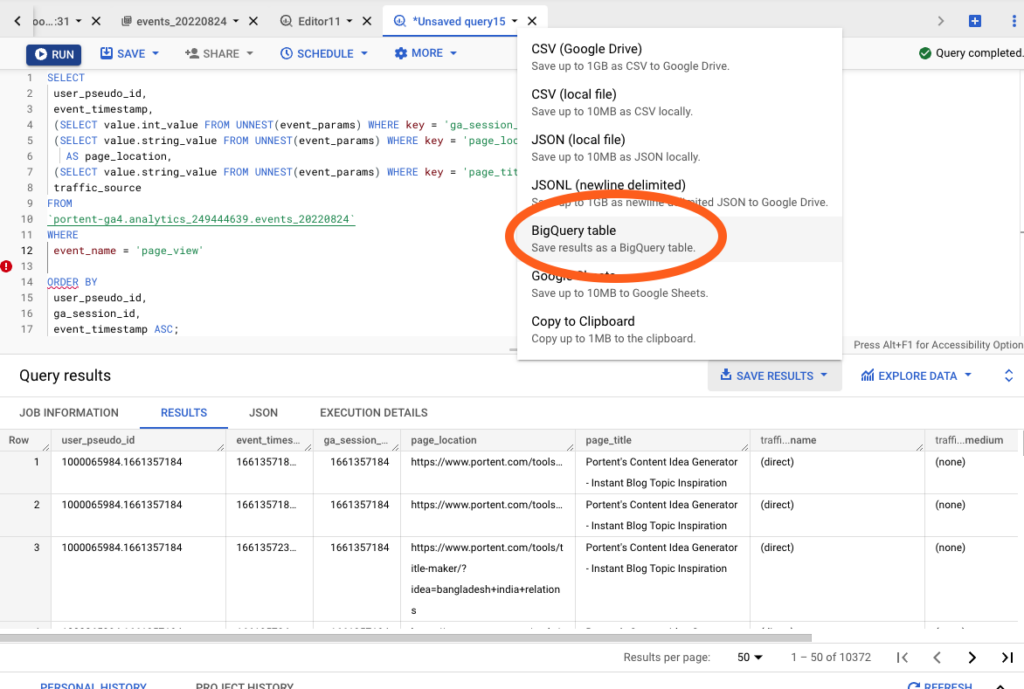Close the events_20220824 tab
This screenshot has width=1024, height=689.
[253, 21]
